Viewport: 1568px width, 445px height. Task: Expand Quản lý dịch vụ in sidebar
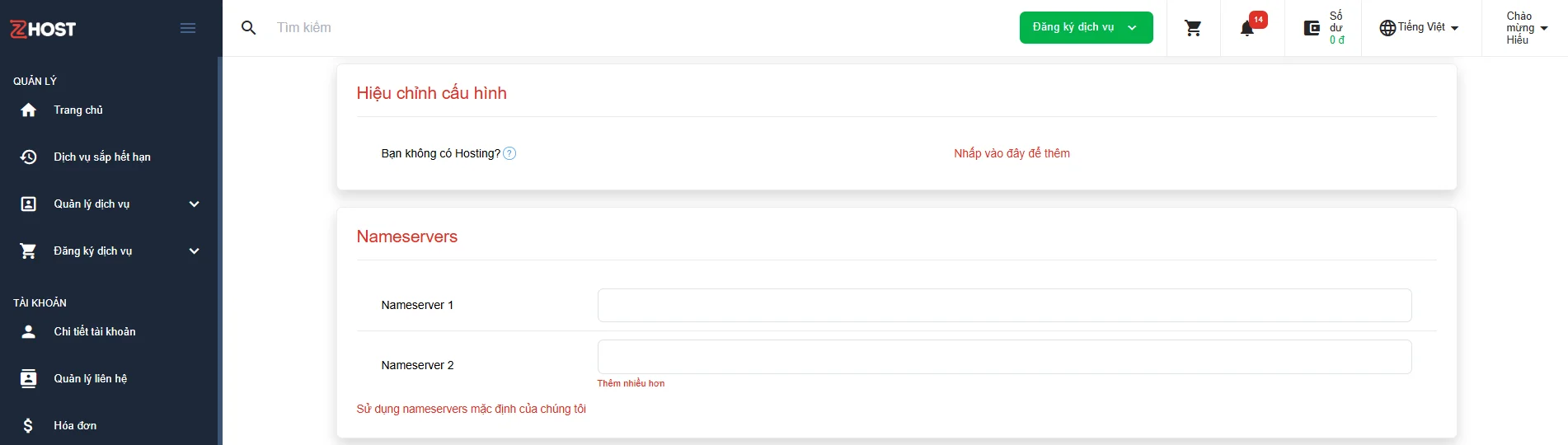coord(110,204)
